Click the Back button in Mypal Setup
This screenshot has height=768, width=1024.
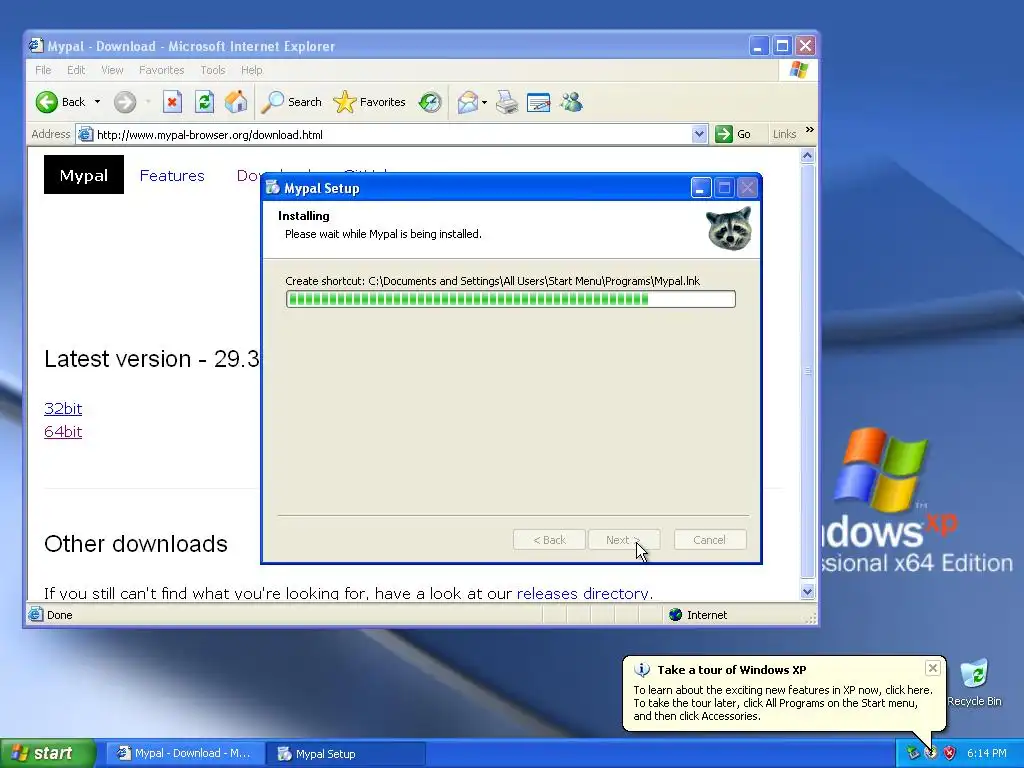coord(549,539)
